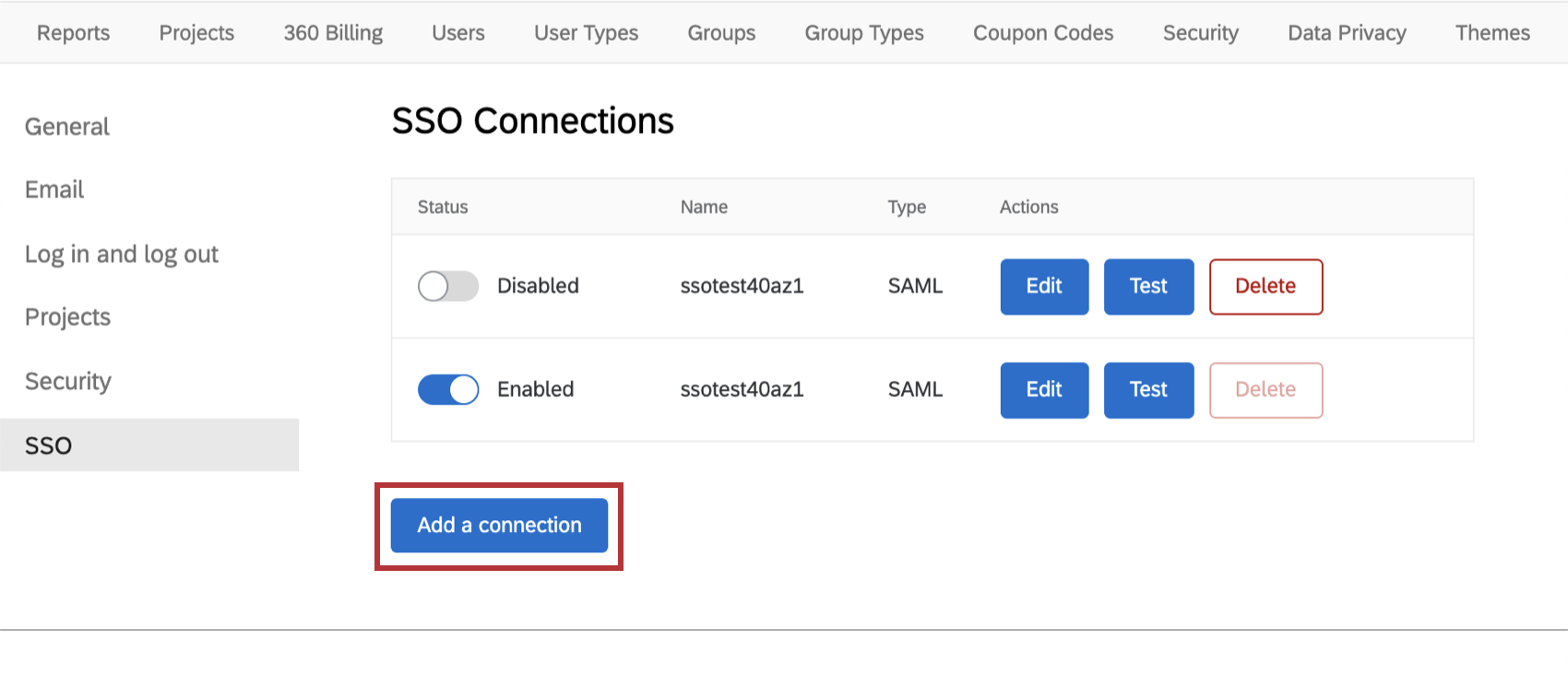Click Add a connection button

click(x=499, y=526)
